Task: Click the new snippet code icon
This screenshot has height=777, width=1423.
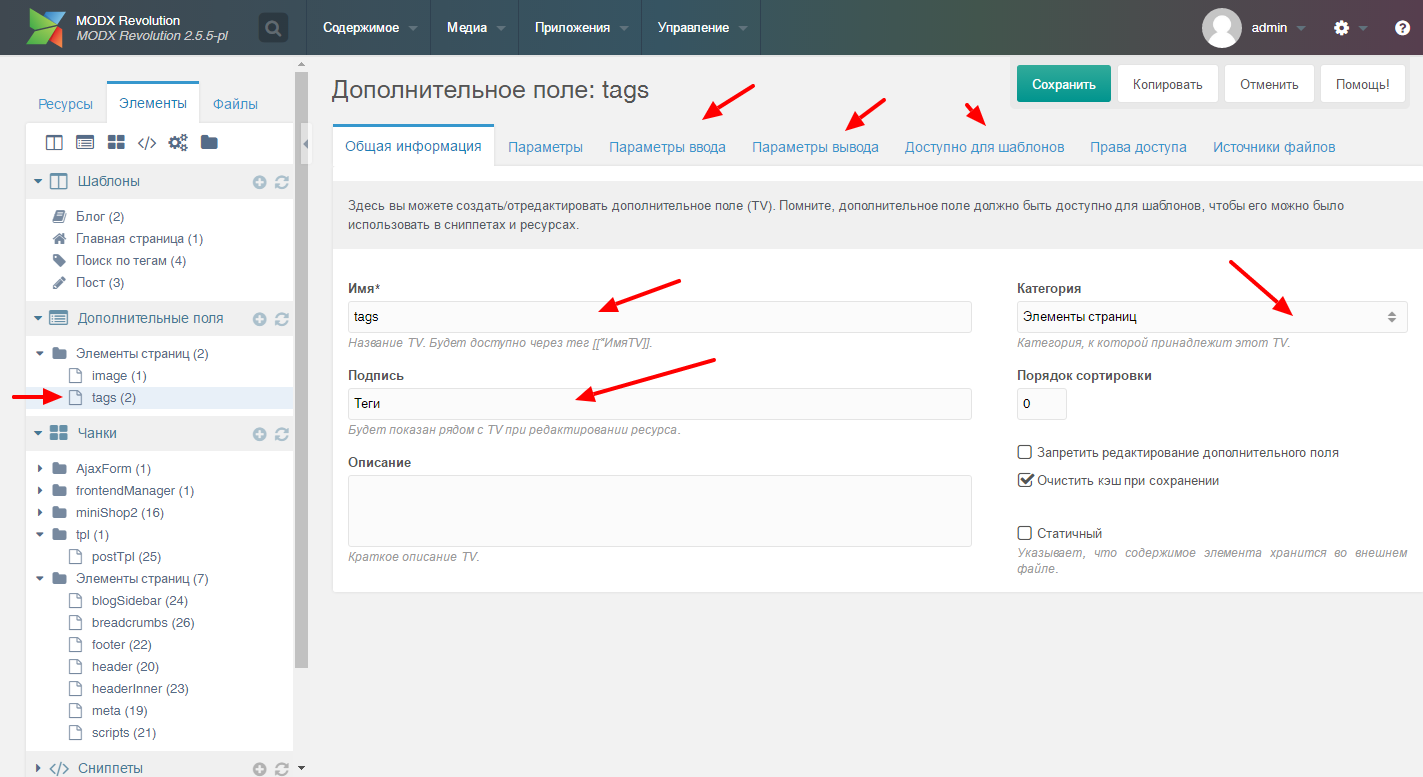Action: tap(147, 143)
